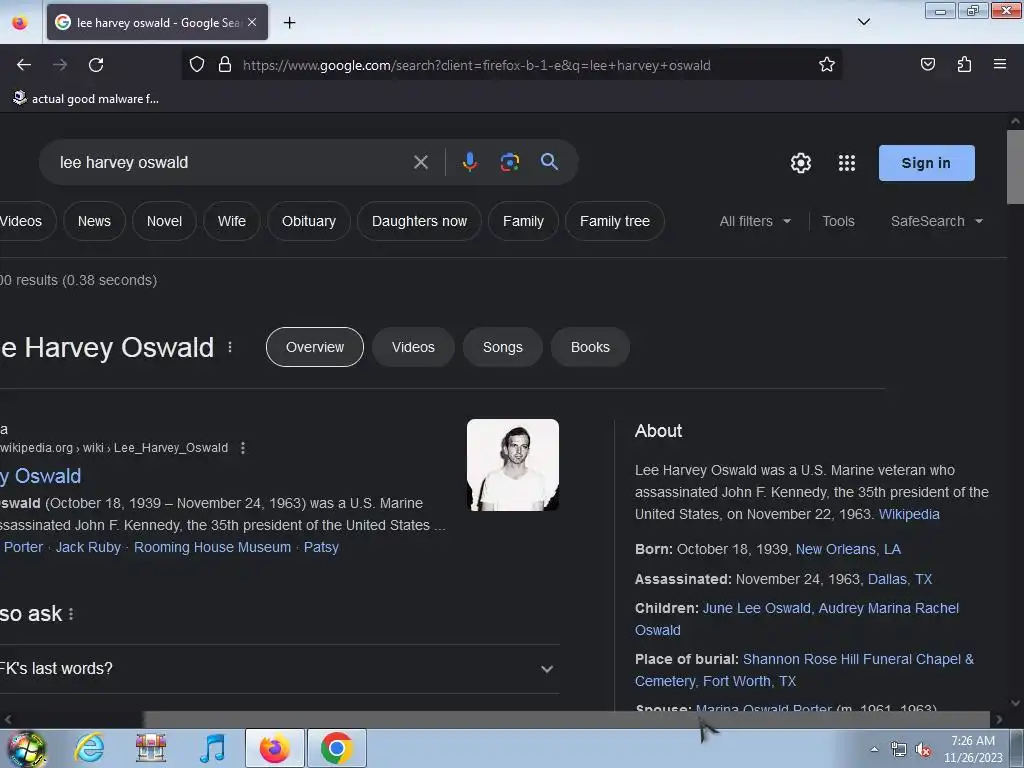Viewport: 1024px width, 768px height.
Task: Search by image with the Lens icon
Action: tap(509, 162)
